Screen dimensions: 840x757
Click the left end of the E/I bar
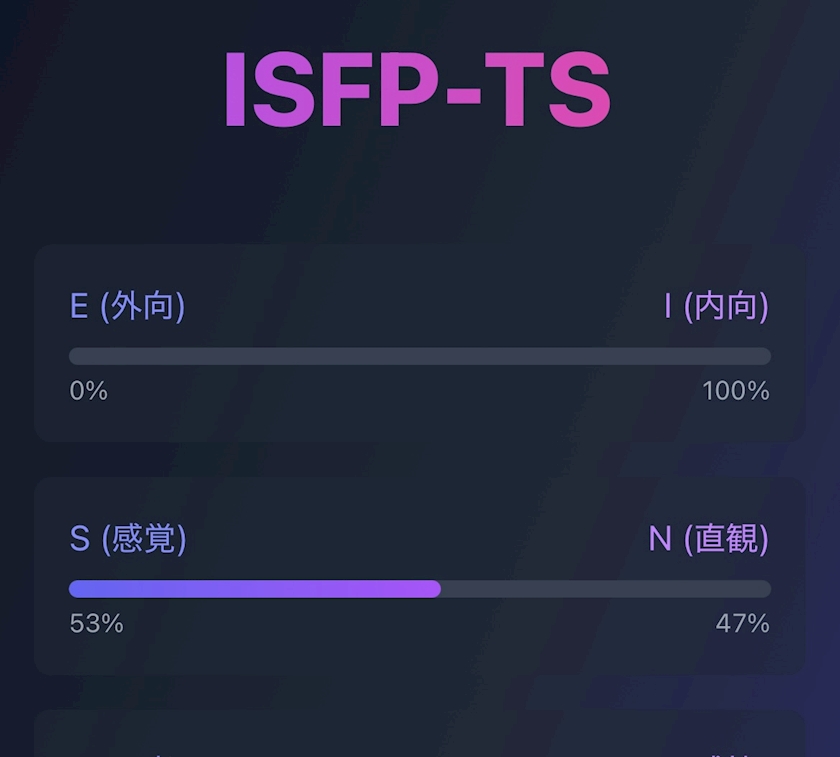[x=74, y=356]
